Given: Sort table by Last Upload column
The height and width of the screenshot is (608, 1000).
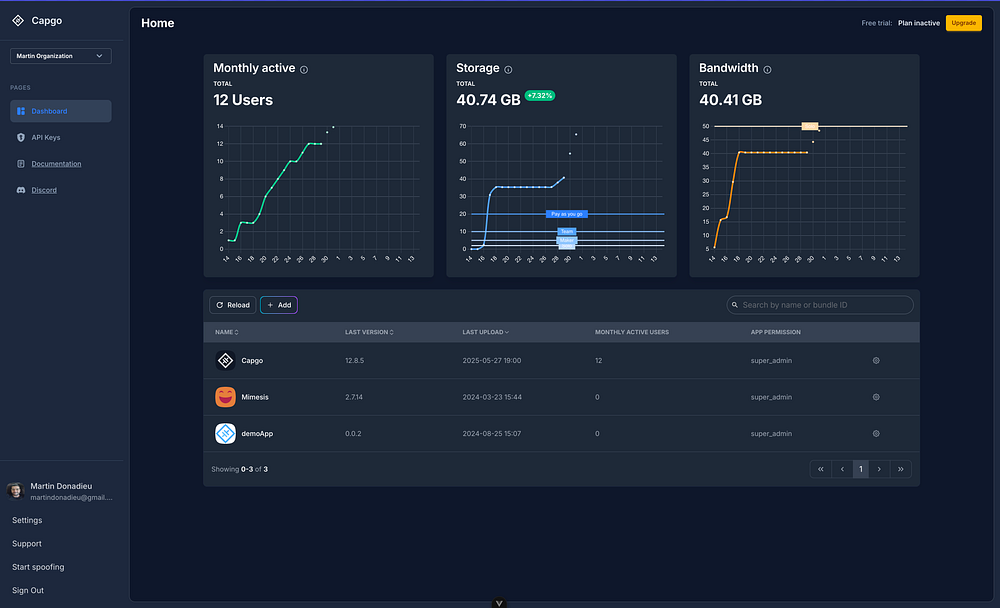Looking at the screenshot, I should click(485, 332).
